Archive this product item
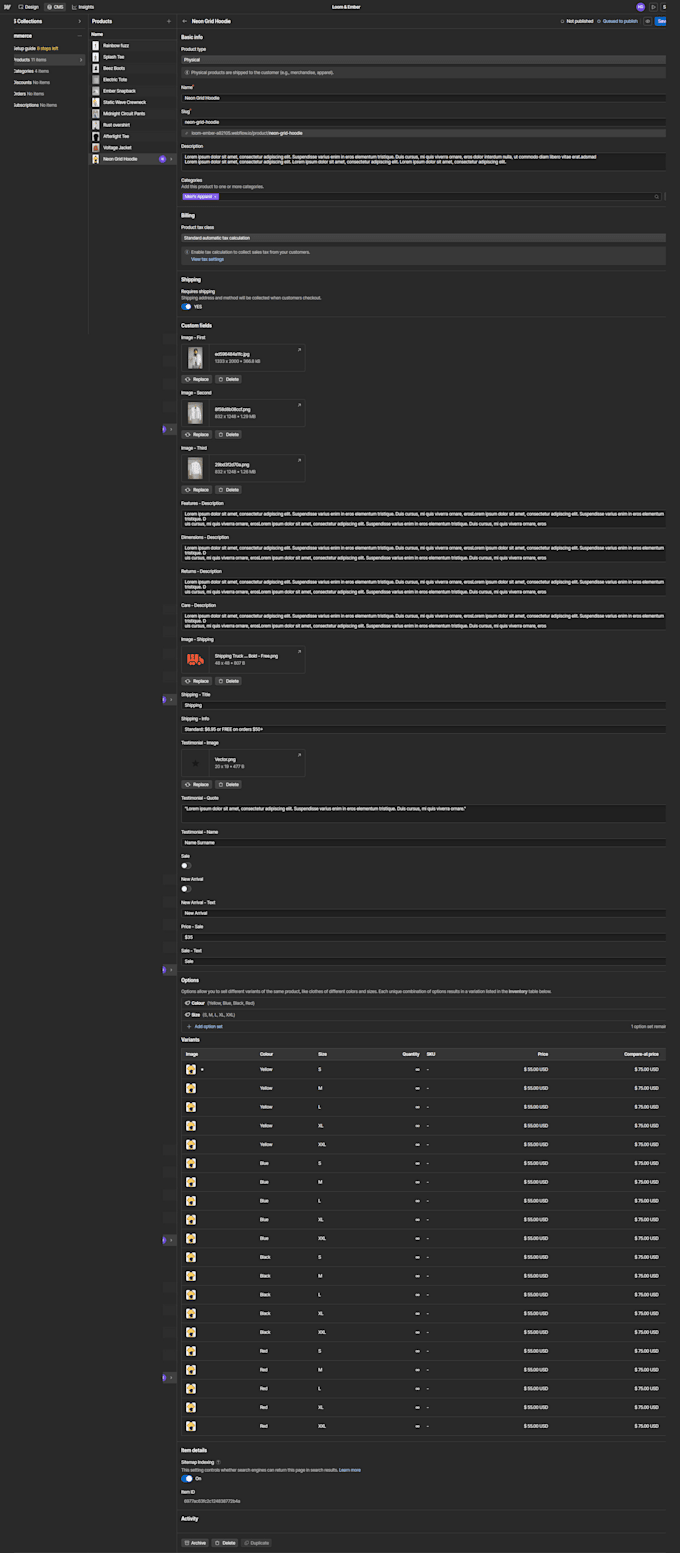This screenshot has height=1553, width=680. click(x=195, y=1543)
